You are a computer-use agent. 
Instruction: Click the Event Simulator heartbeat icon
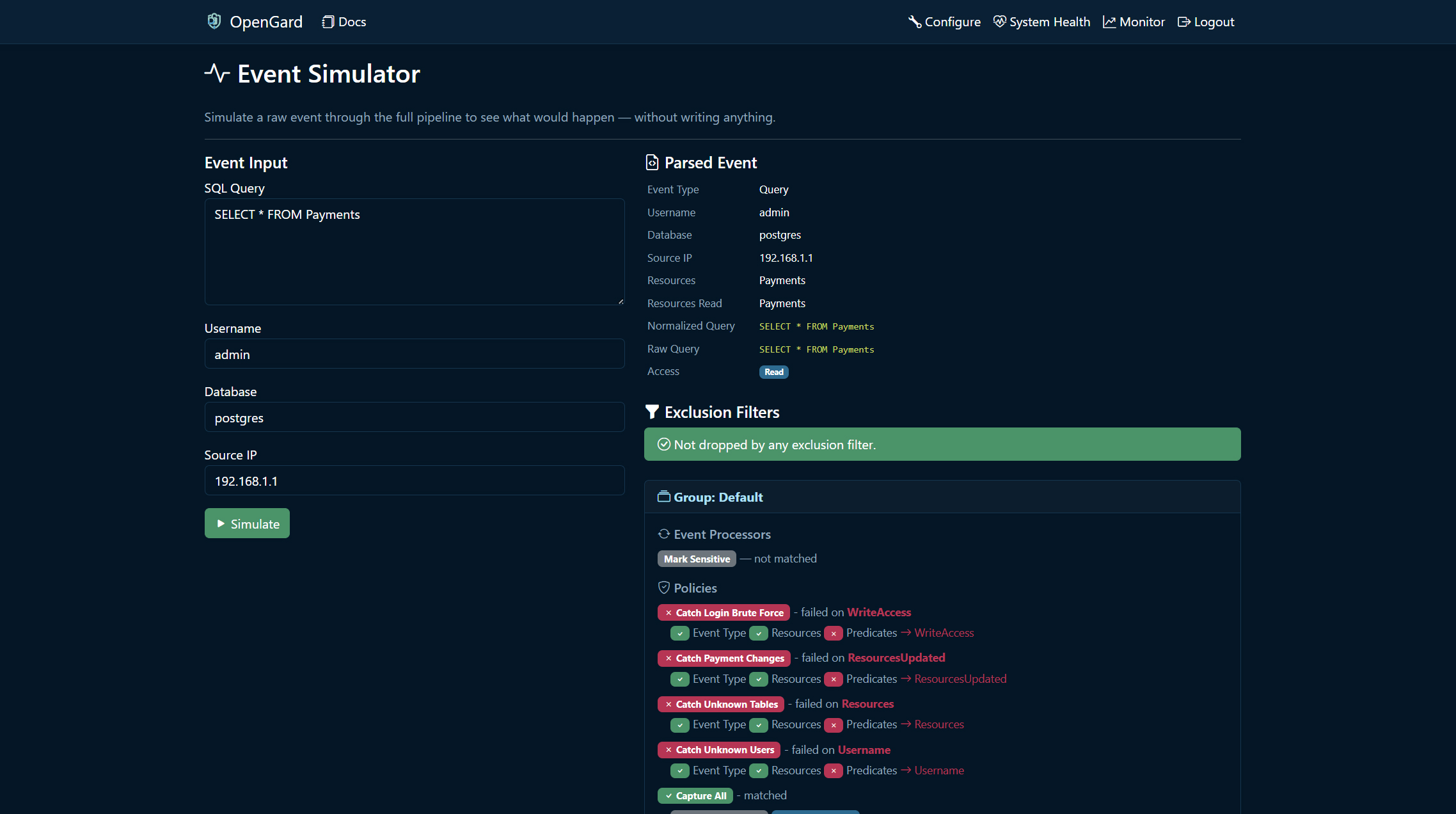click(216, 73)
